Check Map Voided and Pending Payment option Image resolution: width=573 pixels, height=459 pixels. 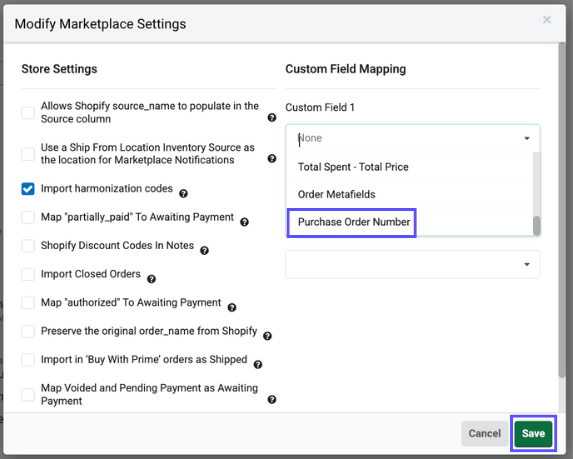coord(28,395)
